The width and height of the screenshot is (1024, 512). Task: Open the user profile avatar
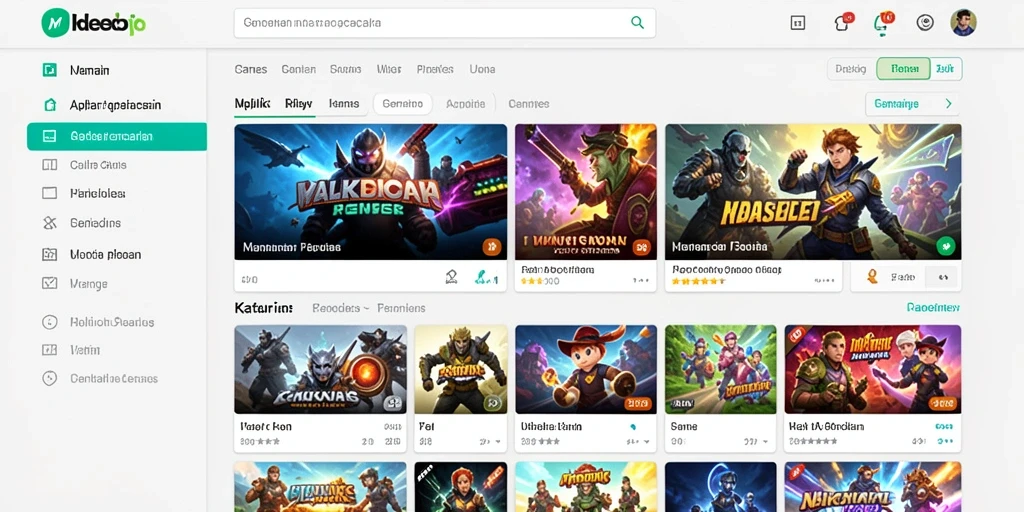pyautogui.click(x=963, y=23)
